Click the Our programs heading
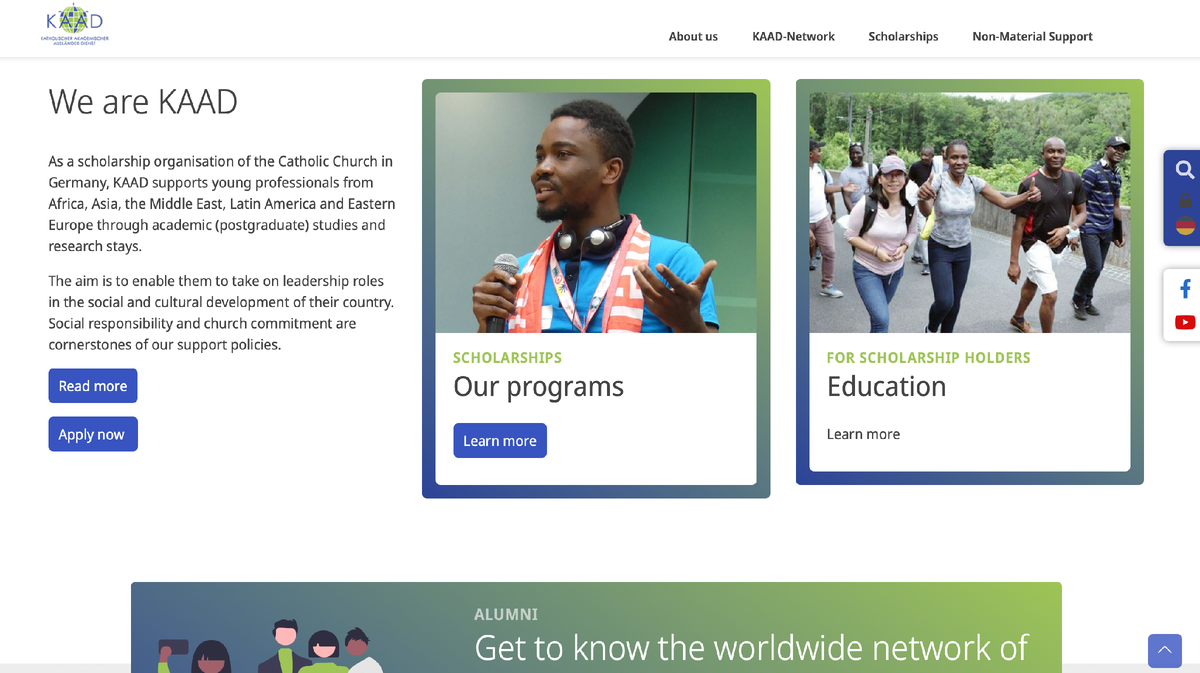This screenshot has width=1200, height=673. [x=538, y=387]
